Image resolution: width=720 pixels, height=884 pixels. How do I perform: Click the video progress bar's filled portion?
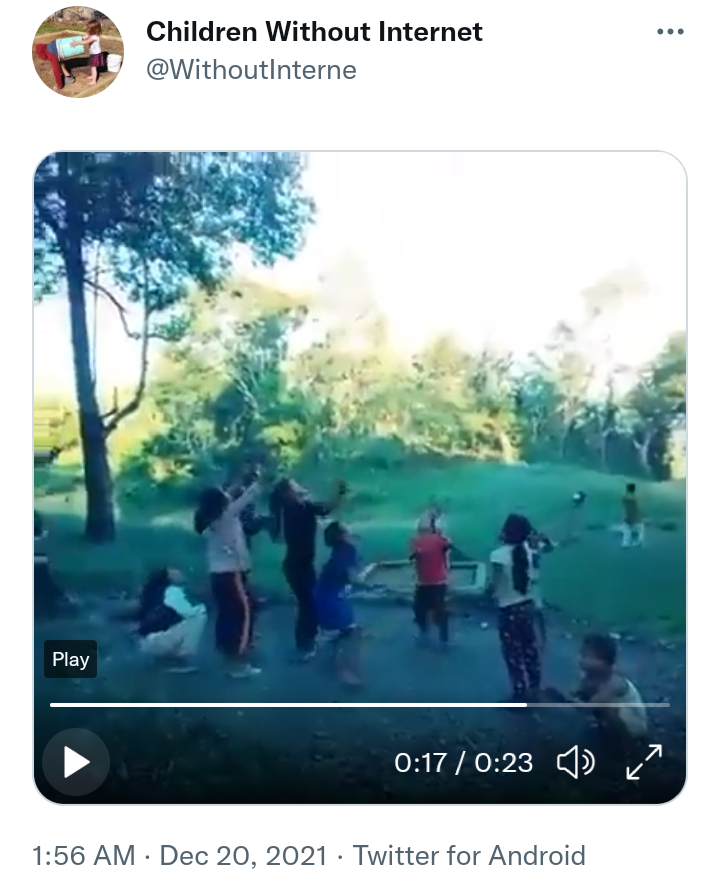[288, 705]
